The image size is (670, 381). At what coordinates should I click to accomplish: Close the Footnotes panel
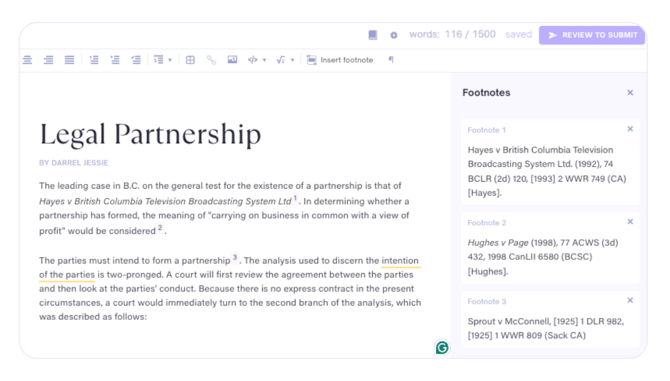630,93
